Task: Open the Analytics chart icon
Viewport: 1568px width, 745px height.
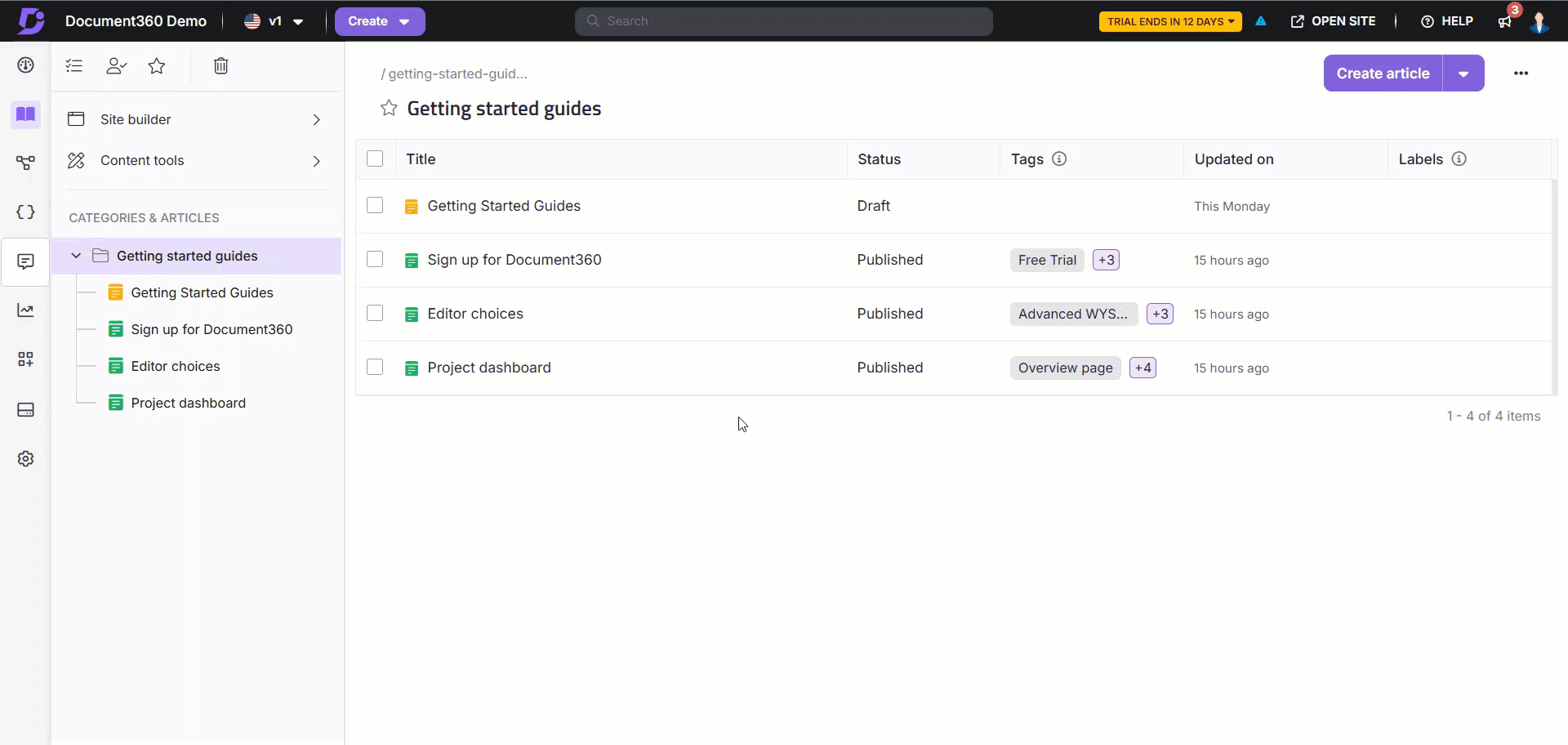Action: pos(26,310)
